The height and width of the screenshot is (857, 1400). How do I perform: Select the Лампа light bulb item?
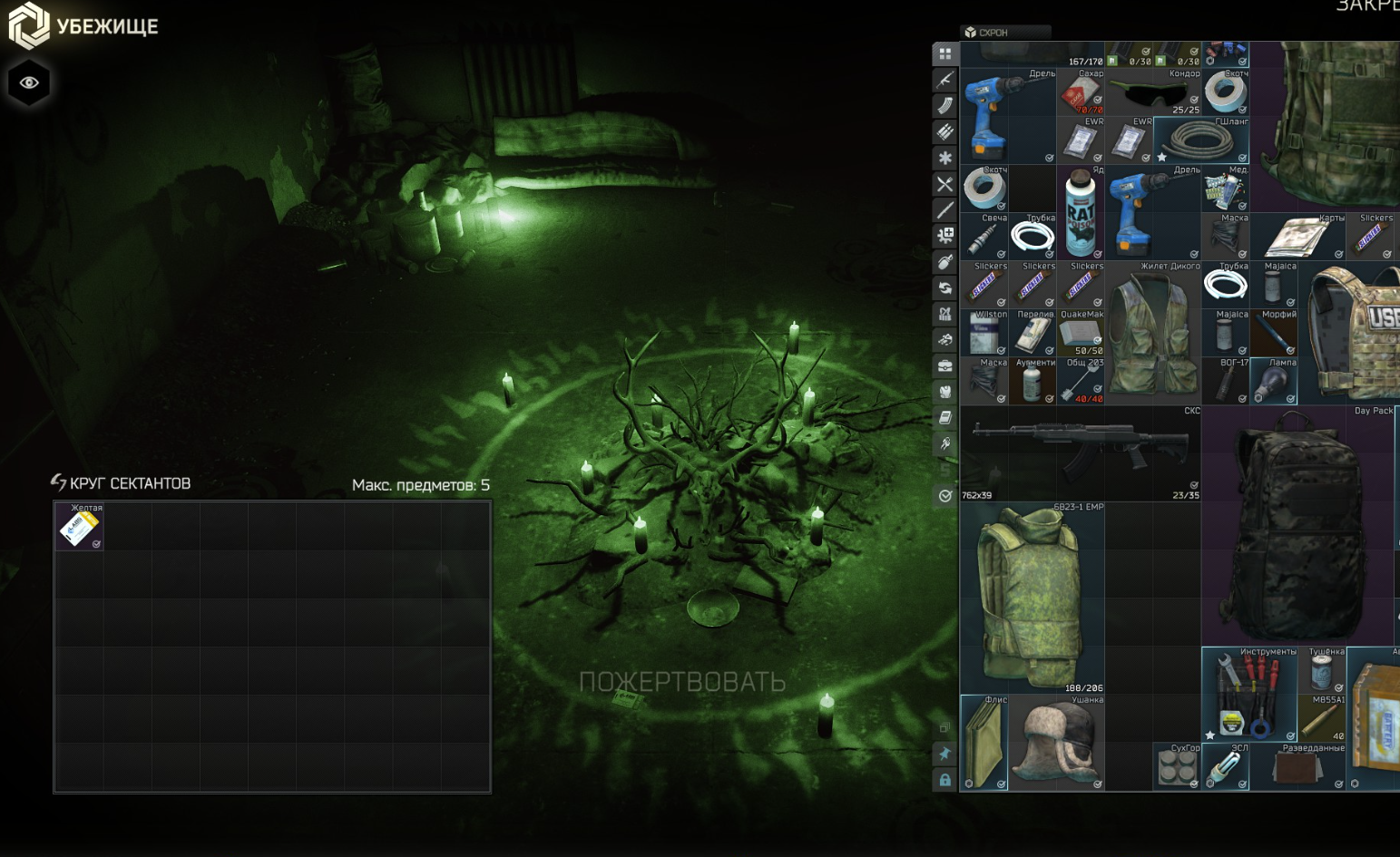point(1273,380)
